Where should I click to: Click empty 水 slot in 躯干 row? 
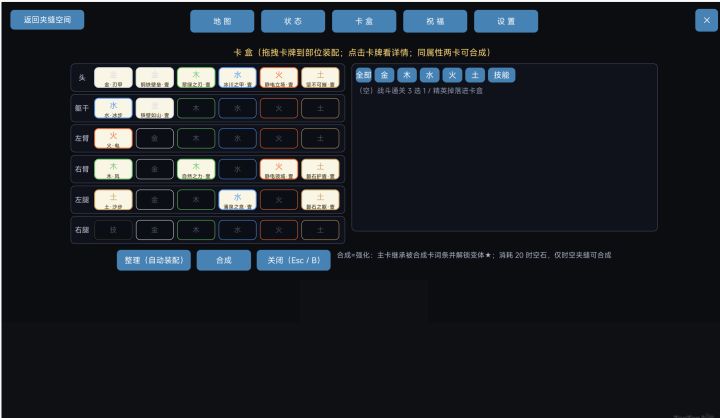(x=237, y=108)
